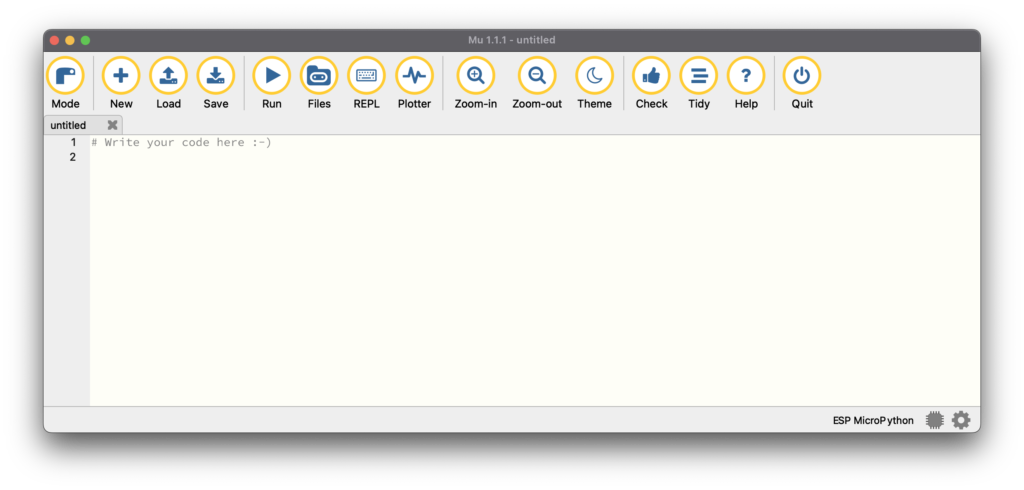Viewport: 1024px width, 490px height.
Task: Quit the Mu editor
Action: 802,83
